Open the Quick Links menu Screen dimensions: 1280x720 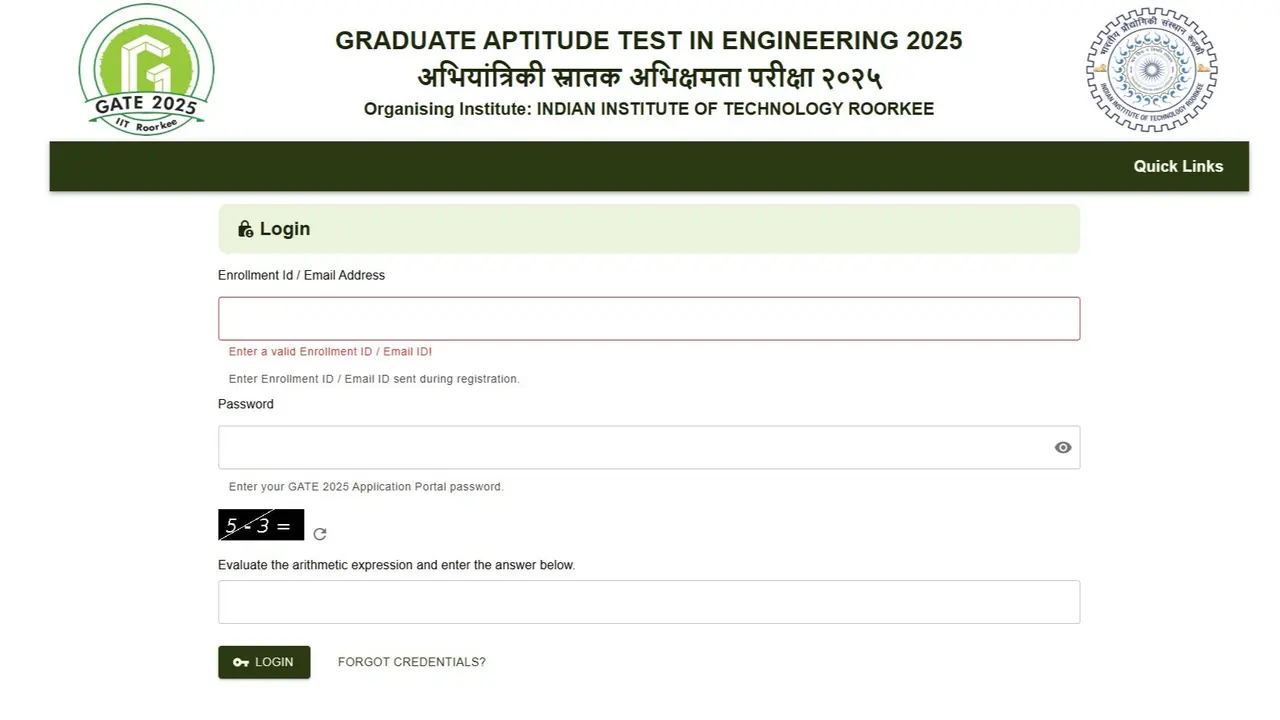point(1178,166)
